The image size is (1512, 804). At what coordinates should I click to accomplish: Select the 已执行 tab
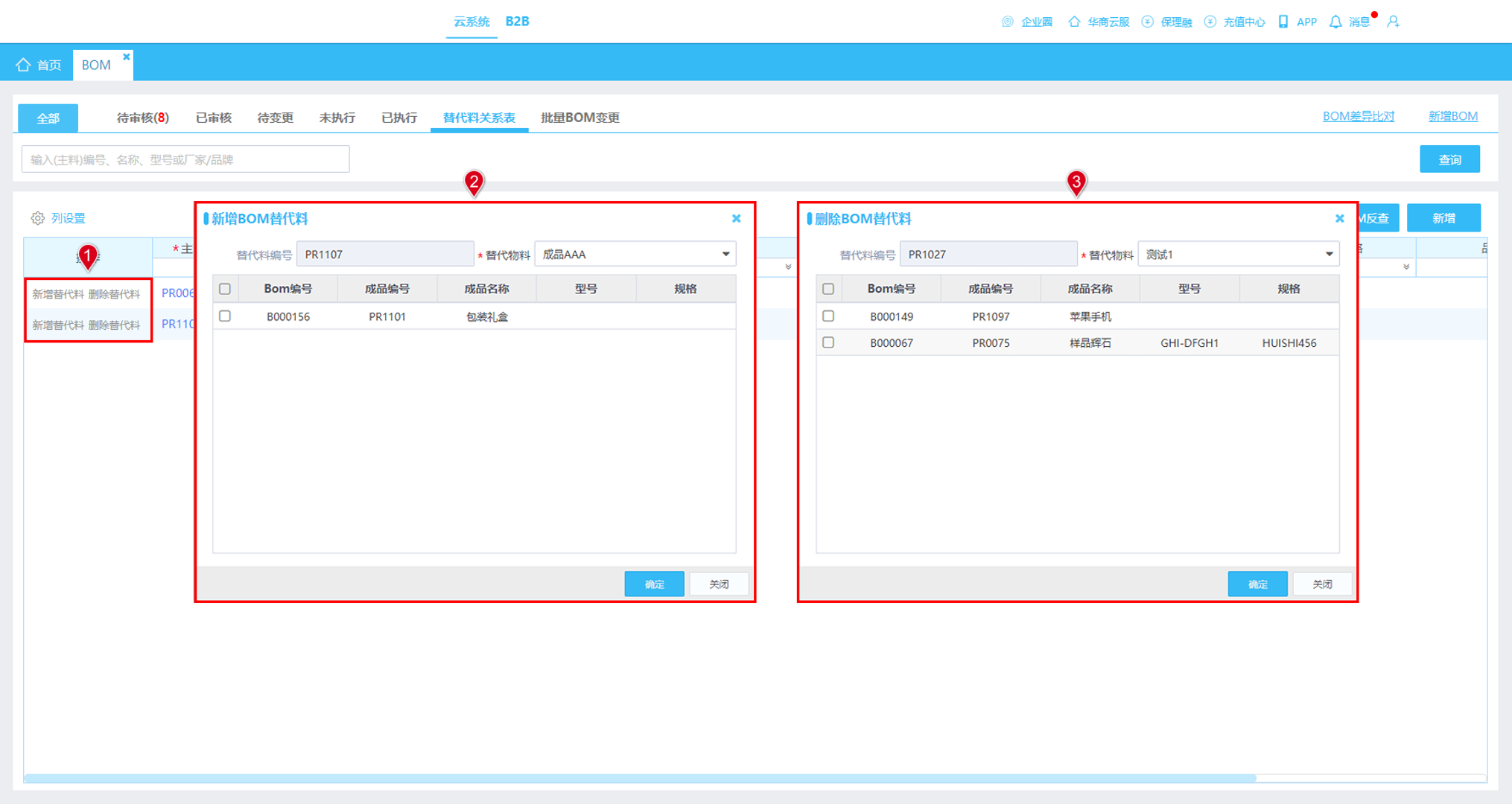(399, 118)
